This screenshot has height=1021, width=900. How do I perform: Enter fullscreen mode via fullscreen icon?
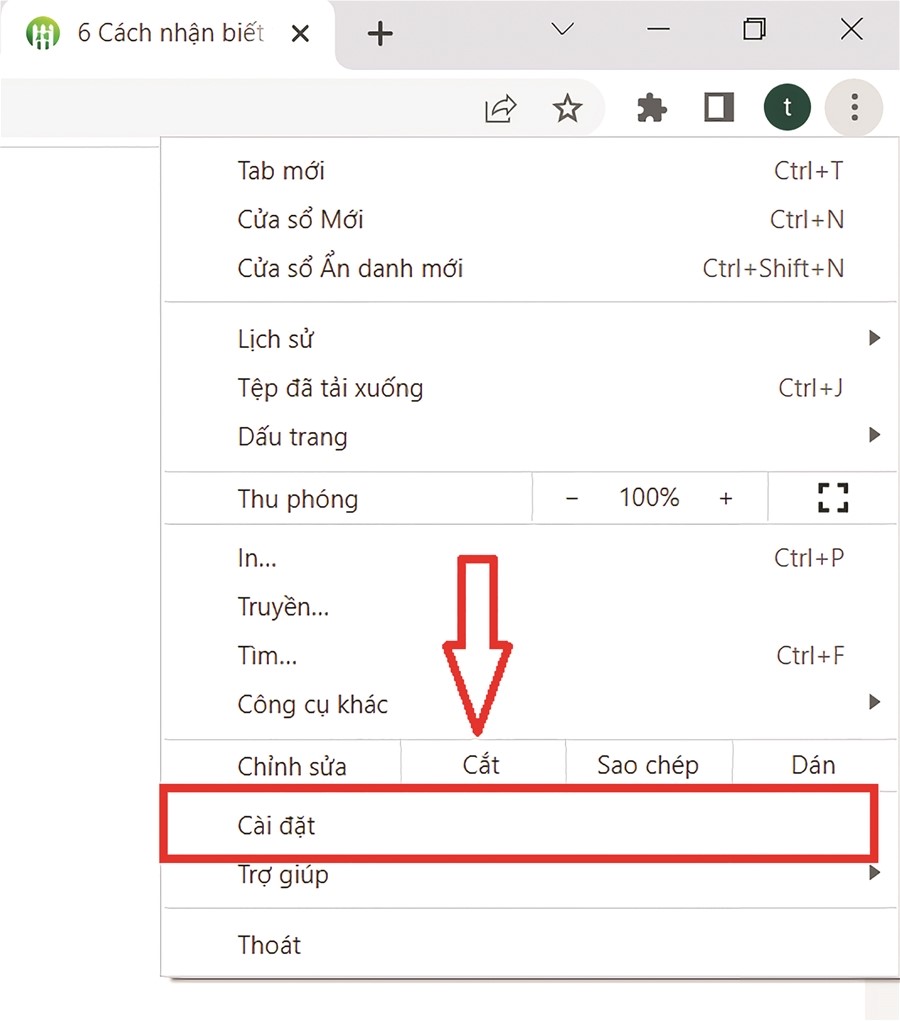pos(832,497)
